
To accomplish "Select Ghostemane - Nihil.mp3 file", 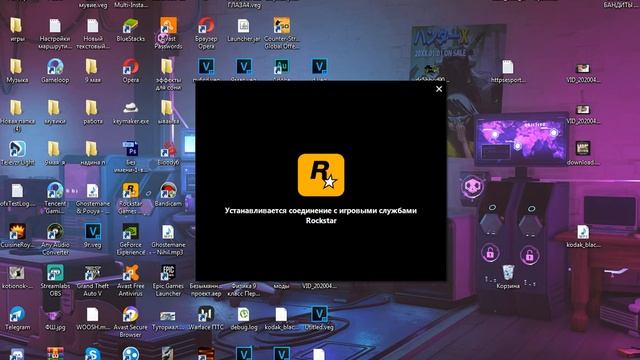I will click(x=168, y=239).
